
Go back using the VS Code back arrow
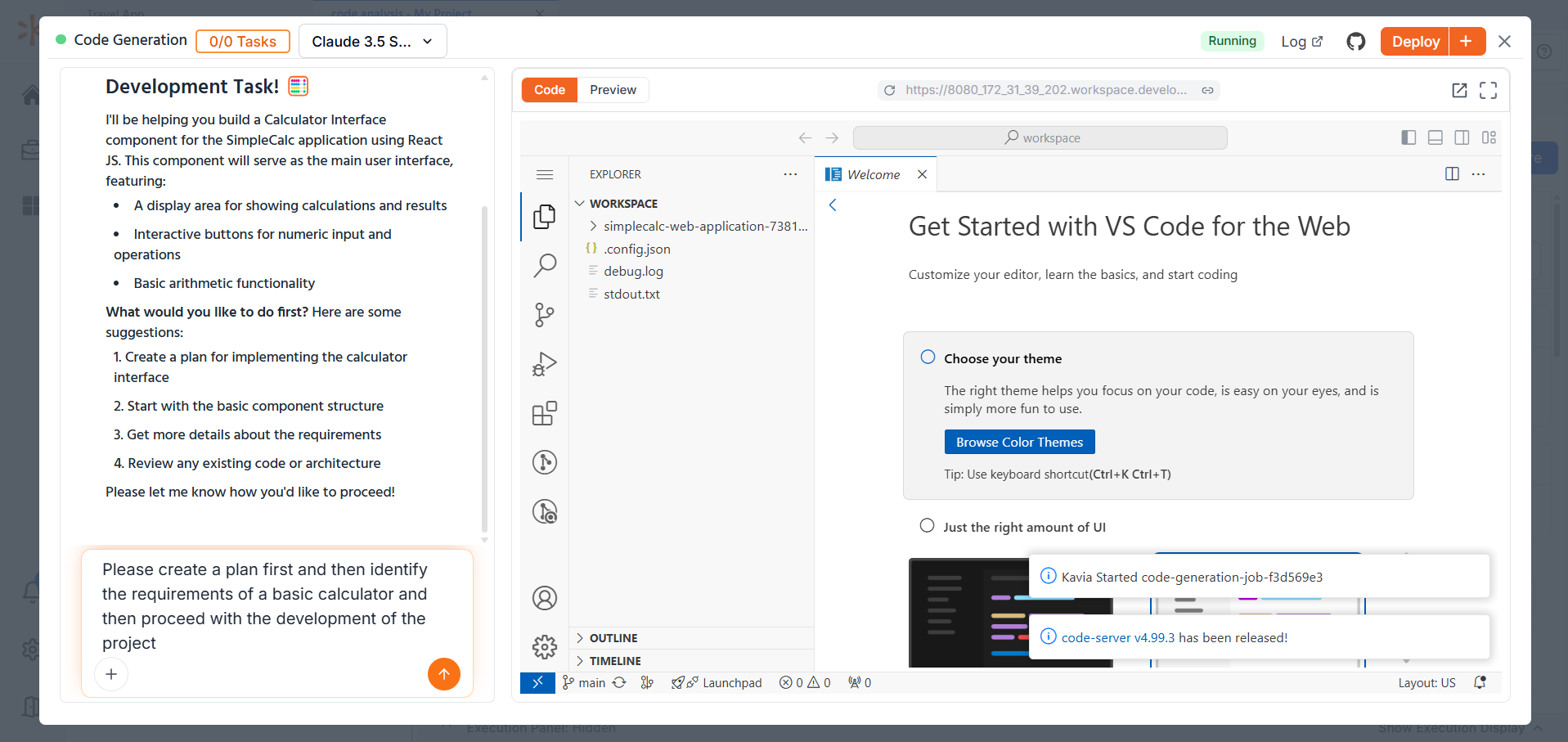coord(805,138)
